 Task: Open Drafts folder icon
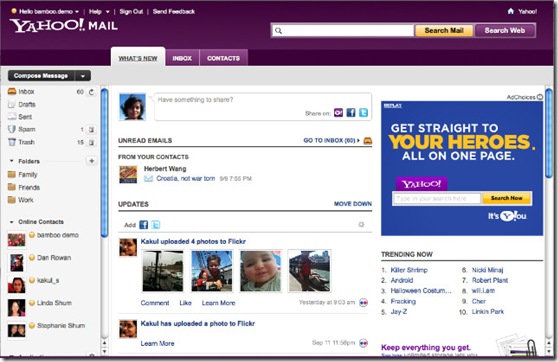point(12,104)
